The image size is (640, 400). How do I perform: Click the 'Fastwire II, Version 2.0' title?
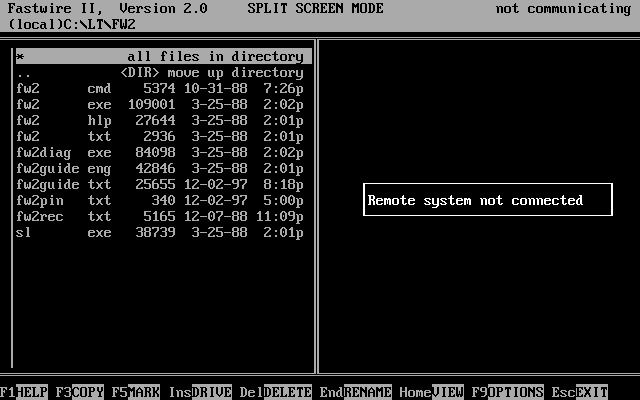[108, 8]
